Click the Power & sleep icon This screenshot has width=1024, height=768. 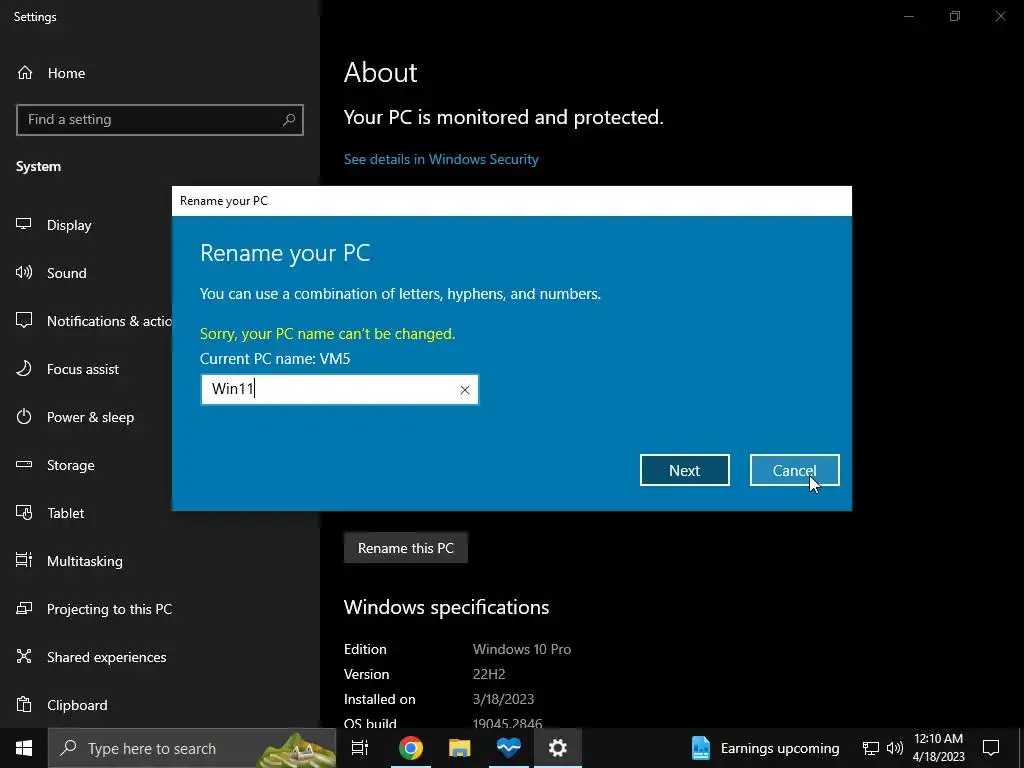coord(24,417)
